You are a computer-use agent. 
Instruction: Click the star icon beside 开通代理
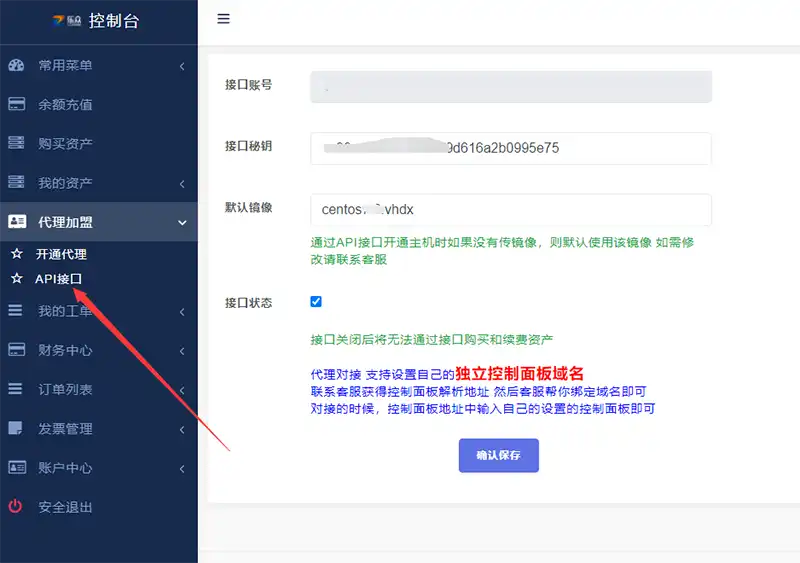[x=16, y=254]
